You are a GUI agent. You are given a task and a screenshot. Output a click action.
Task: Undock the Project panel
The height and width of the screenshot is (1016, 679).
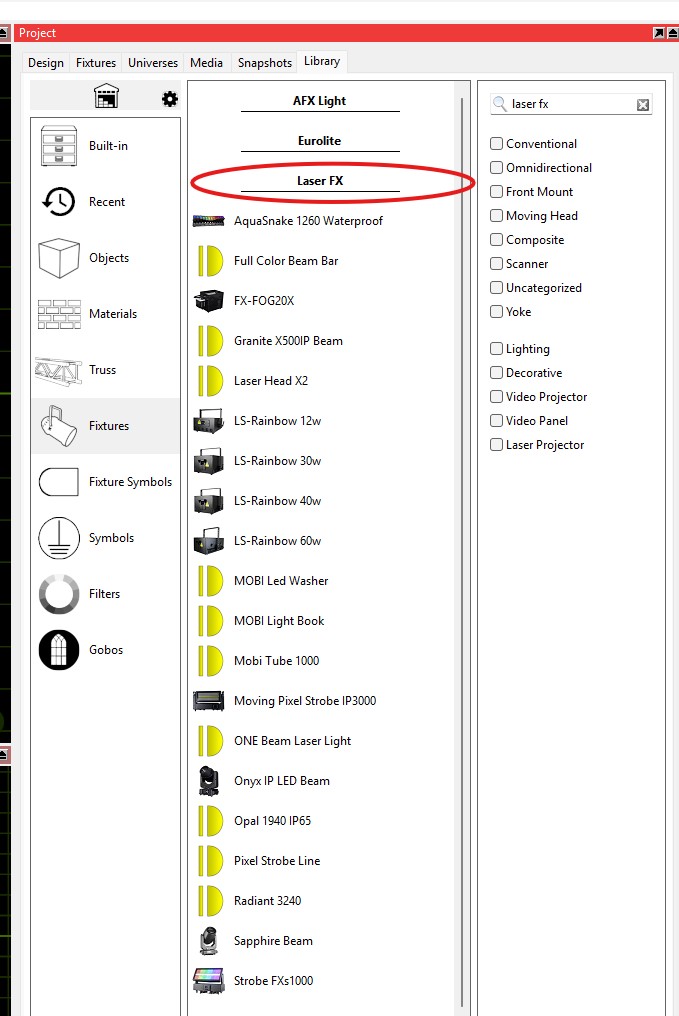[x=658, y=33]
